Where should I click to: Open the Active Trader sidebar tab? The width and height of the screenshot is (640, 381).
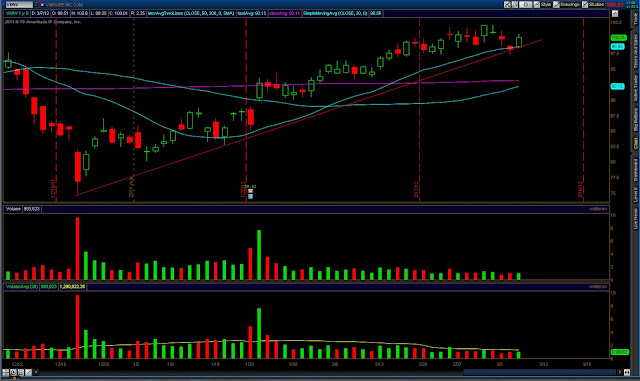pos(636,88)
